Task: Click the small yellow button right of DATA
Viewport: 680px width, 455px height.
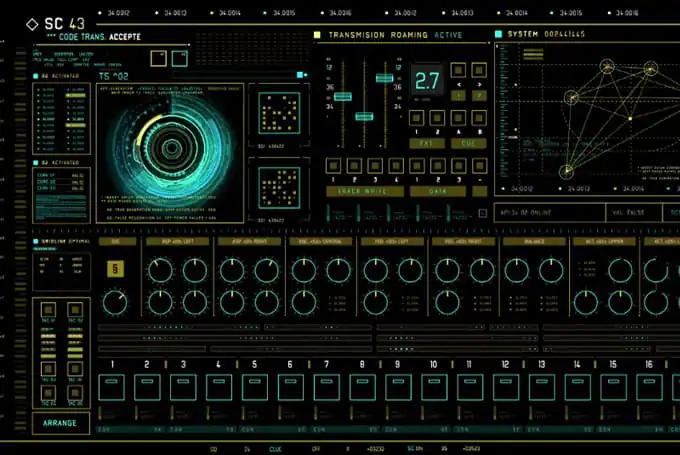Action: [479, 191]
